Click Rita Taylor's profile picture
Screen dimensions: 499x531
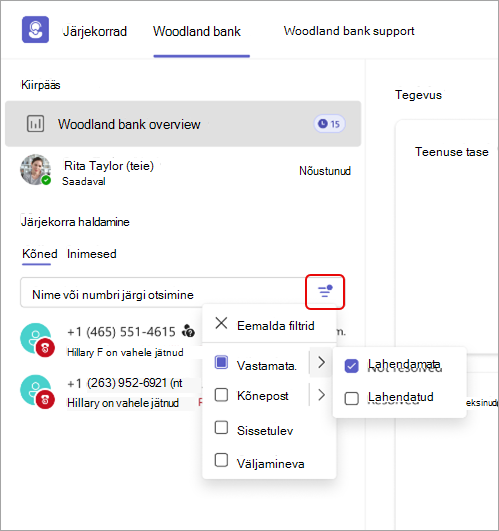click(36, 169)
